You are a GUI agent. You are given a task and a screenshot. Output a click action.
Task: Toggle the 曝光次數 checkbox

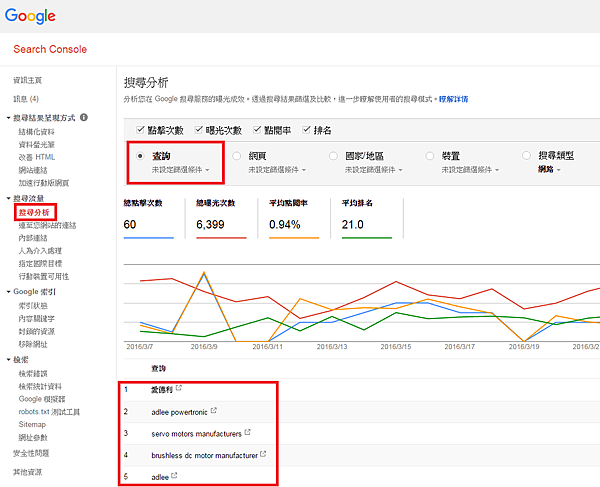(x=199, y=130)
